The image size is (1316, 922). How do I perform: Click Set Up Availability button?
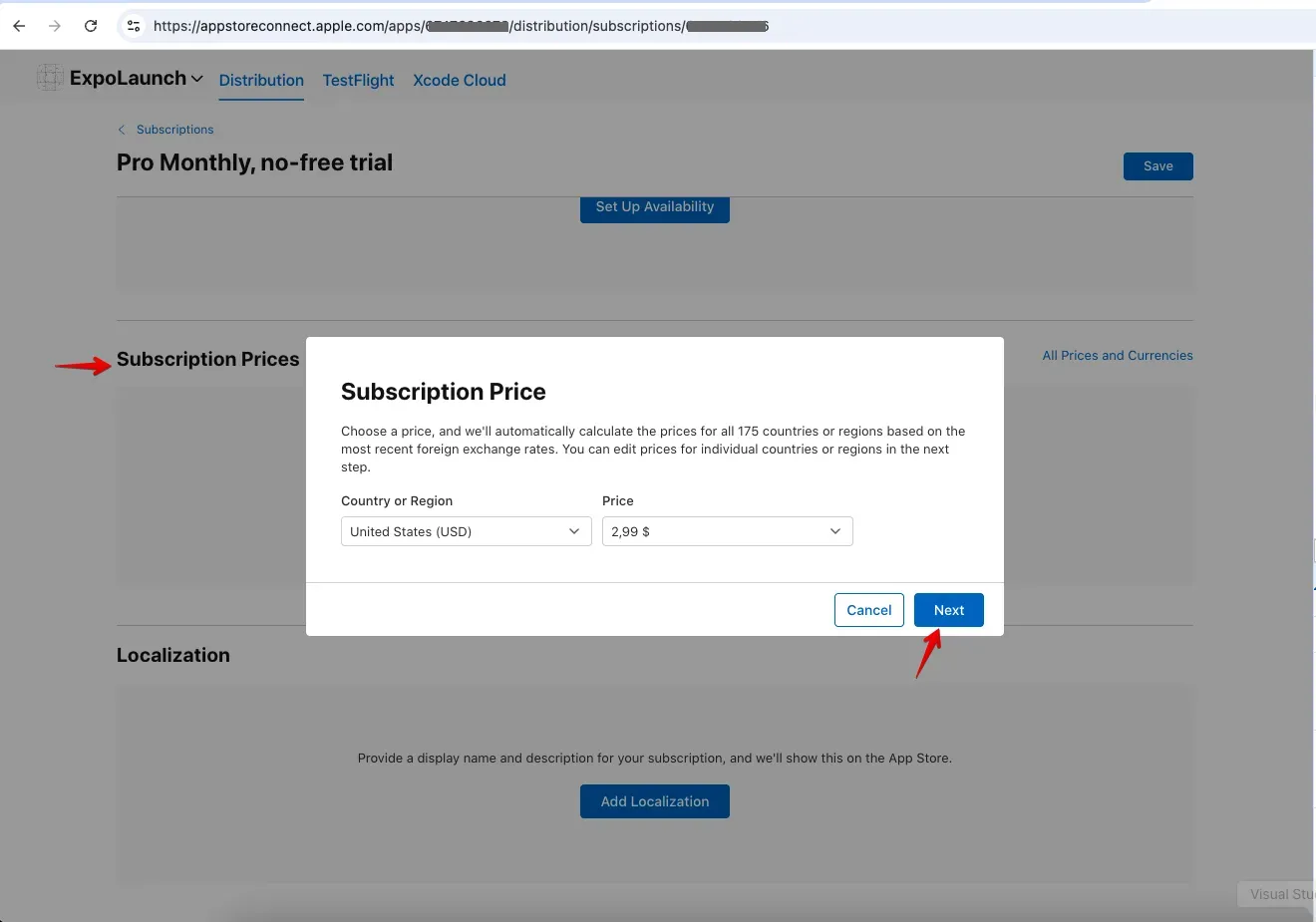click(655, 207)
